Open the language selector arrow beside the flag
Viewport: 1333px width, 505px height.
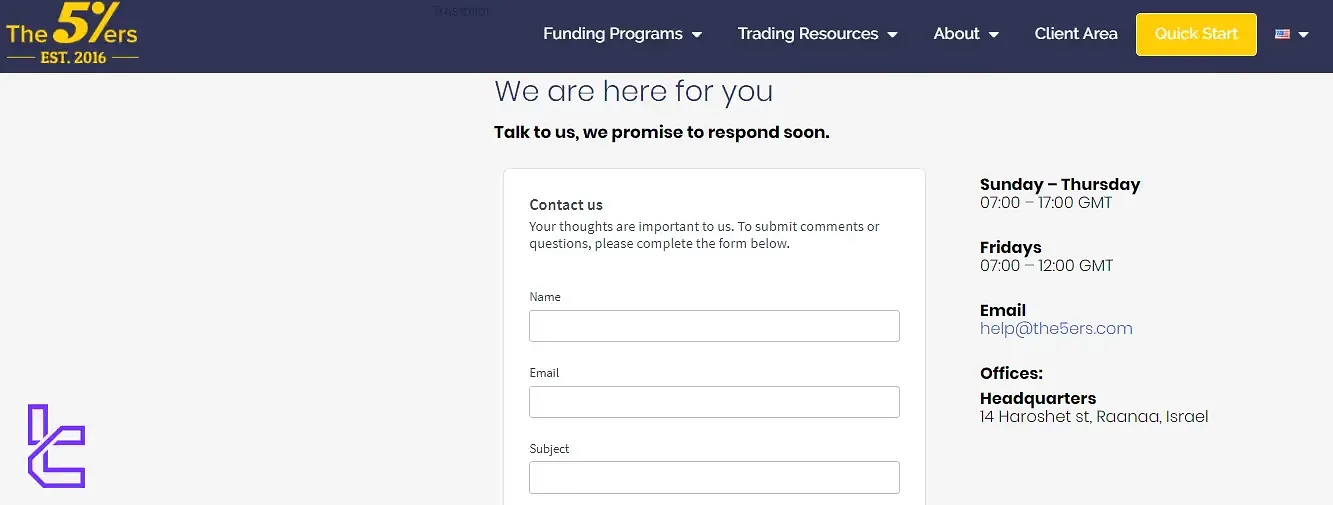coord(1303,35)
